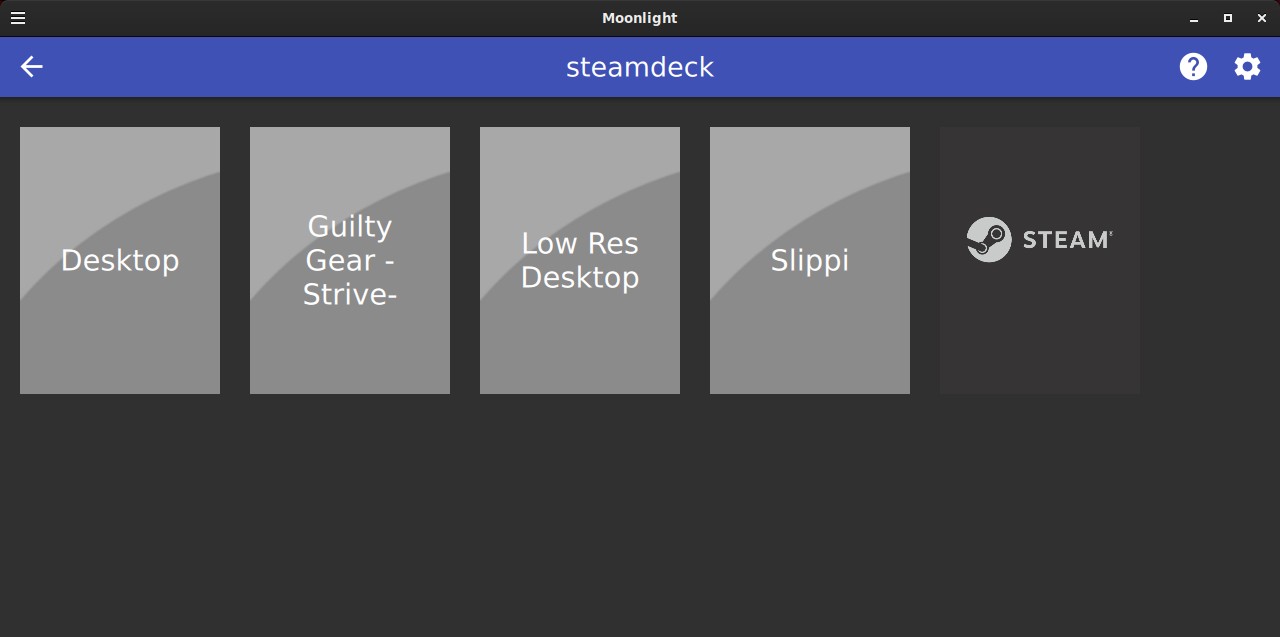Open the Low Res Desktop tile

[580, 260]
